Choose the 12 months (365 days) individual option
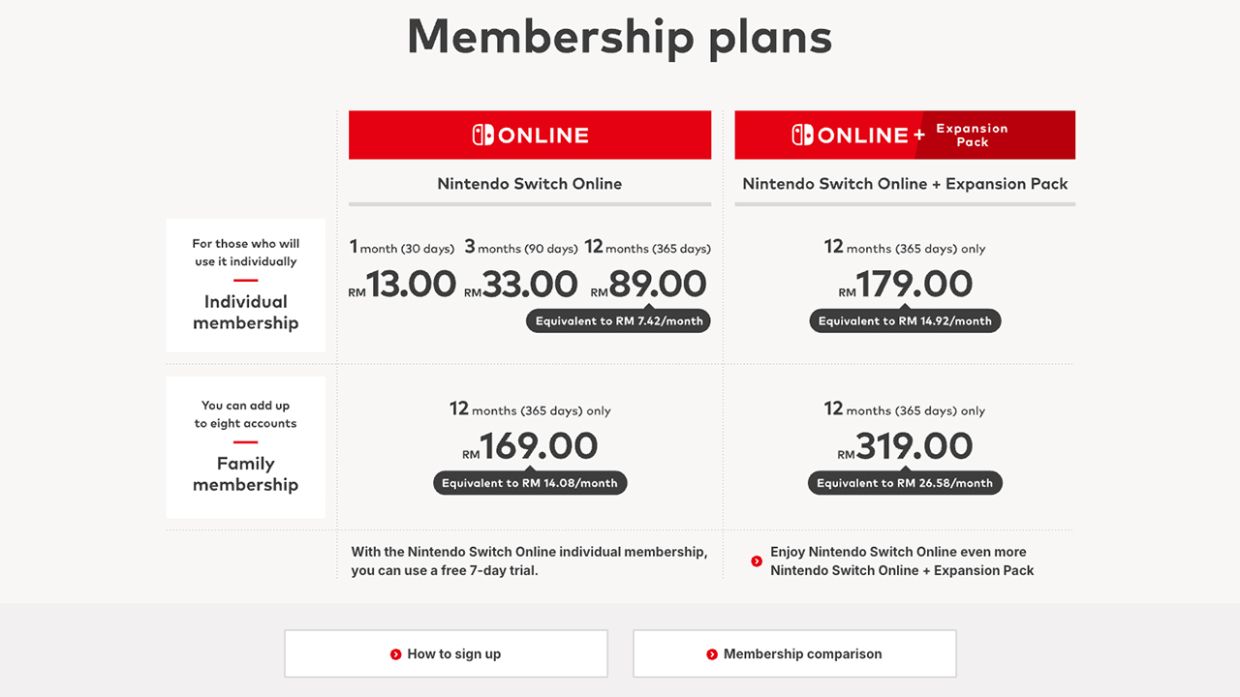 (651, 248)
